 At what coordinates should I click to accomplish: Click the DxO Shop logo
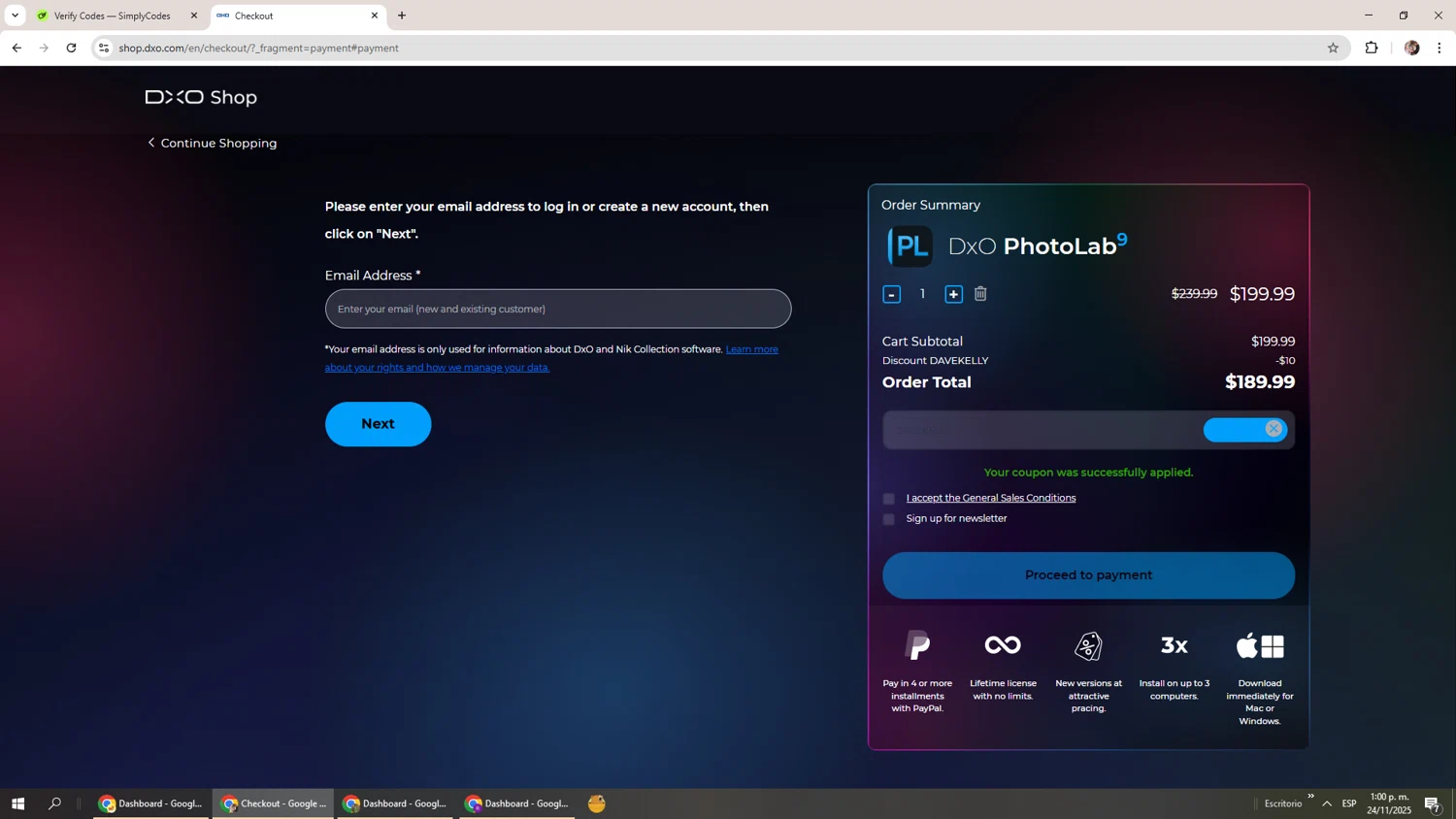201,97
